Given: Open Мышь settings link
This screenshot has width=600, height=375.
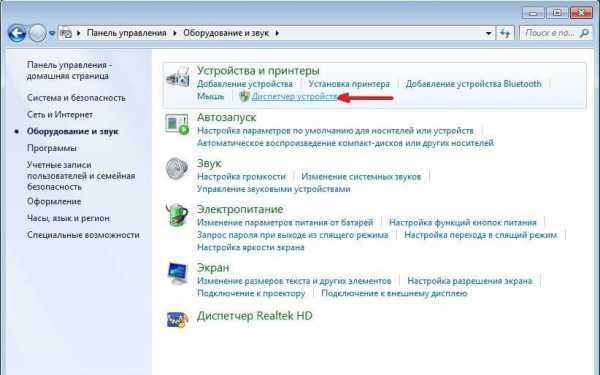Looking at the screenshot, I should 210,96.
